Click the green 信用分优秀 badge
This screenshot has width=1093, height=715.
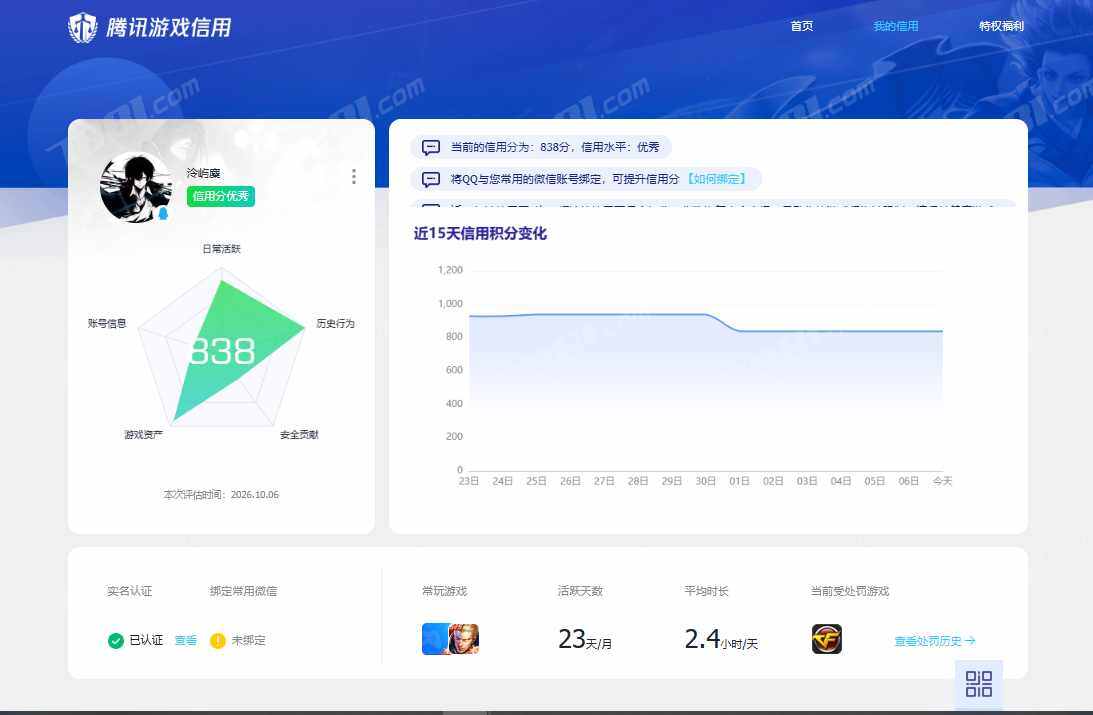pyautogui.click(x=220, y=197)
